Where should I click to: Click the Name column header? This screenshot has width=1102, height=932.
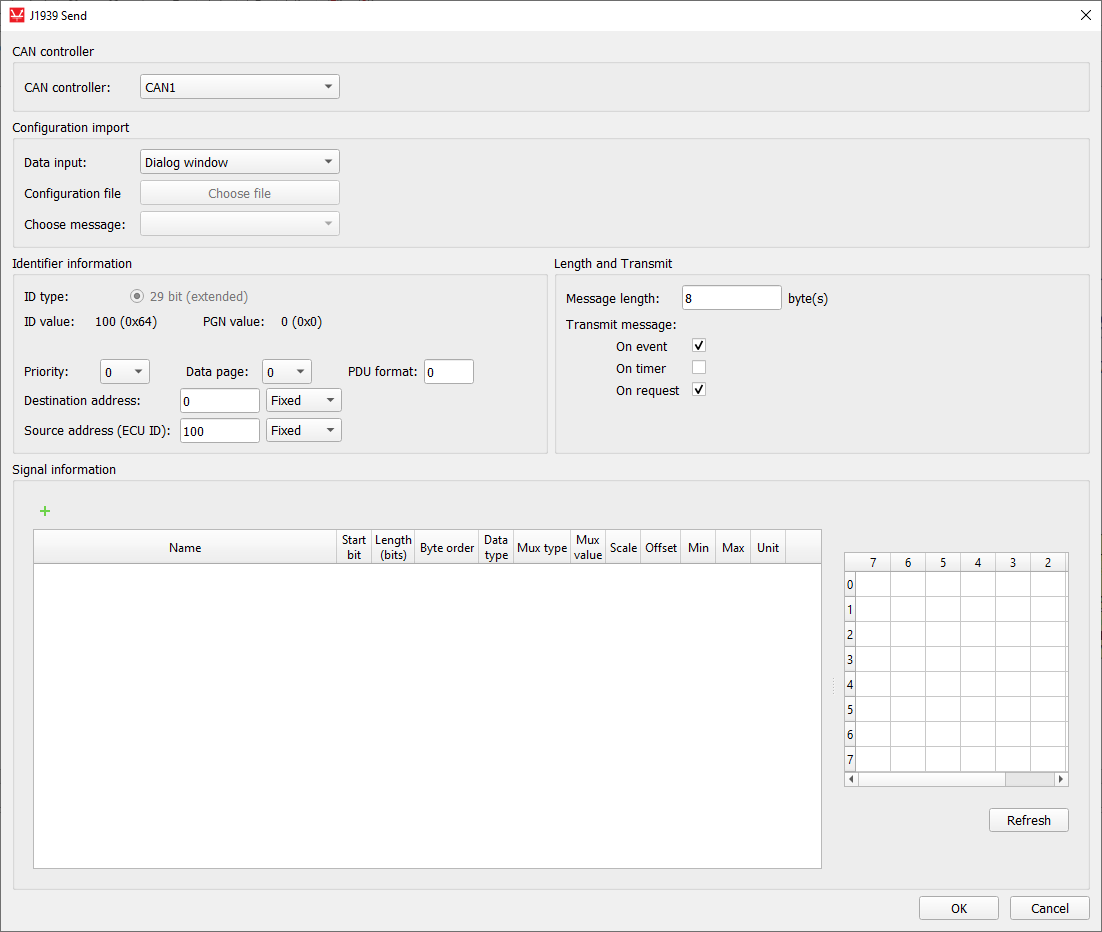pos(185,548)
